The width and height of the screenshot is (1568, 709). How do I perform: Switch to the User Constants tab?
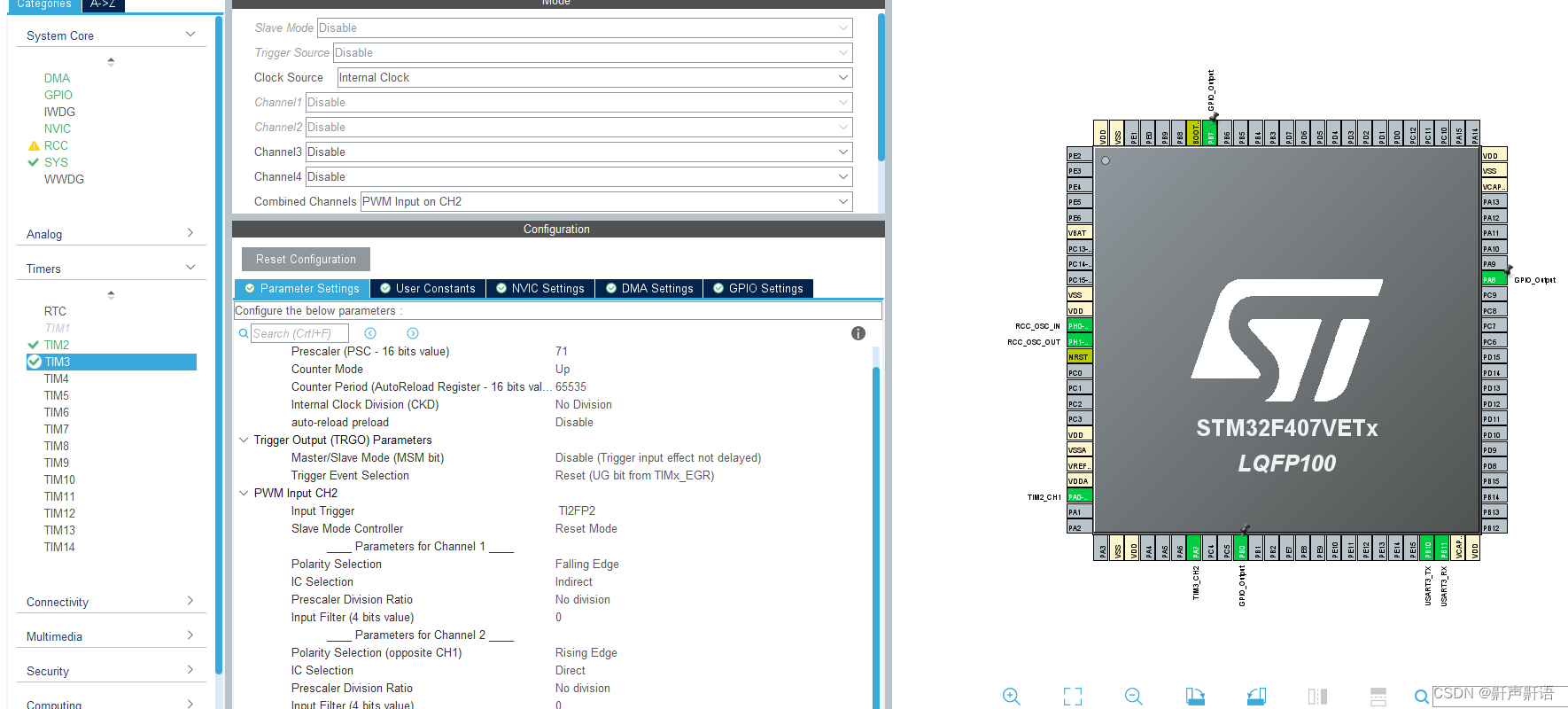[428, 288]
